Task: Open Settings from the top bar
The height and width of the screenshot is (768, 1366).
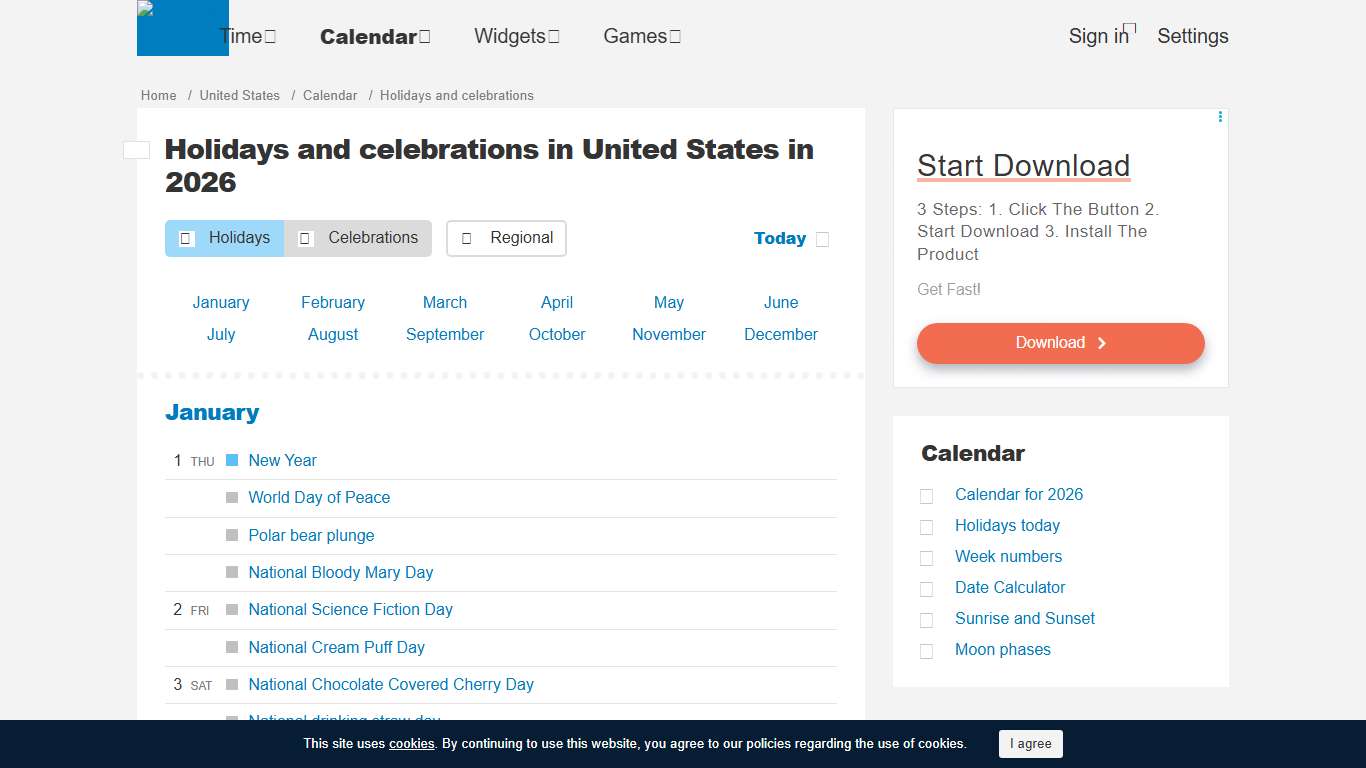Action: tap(1193, 36)
